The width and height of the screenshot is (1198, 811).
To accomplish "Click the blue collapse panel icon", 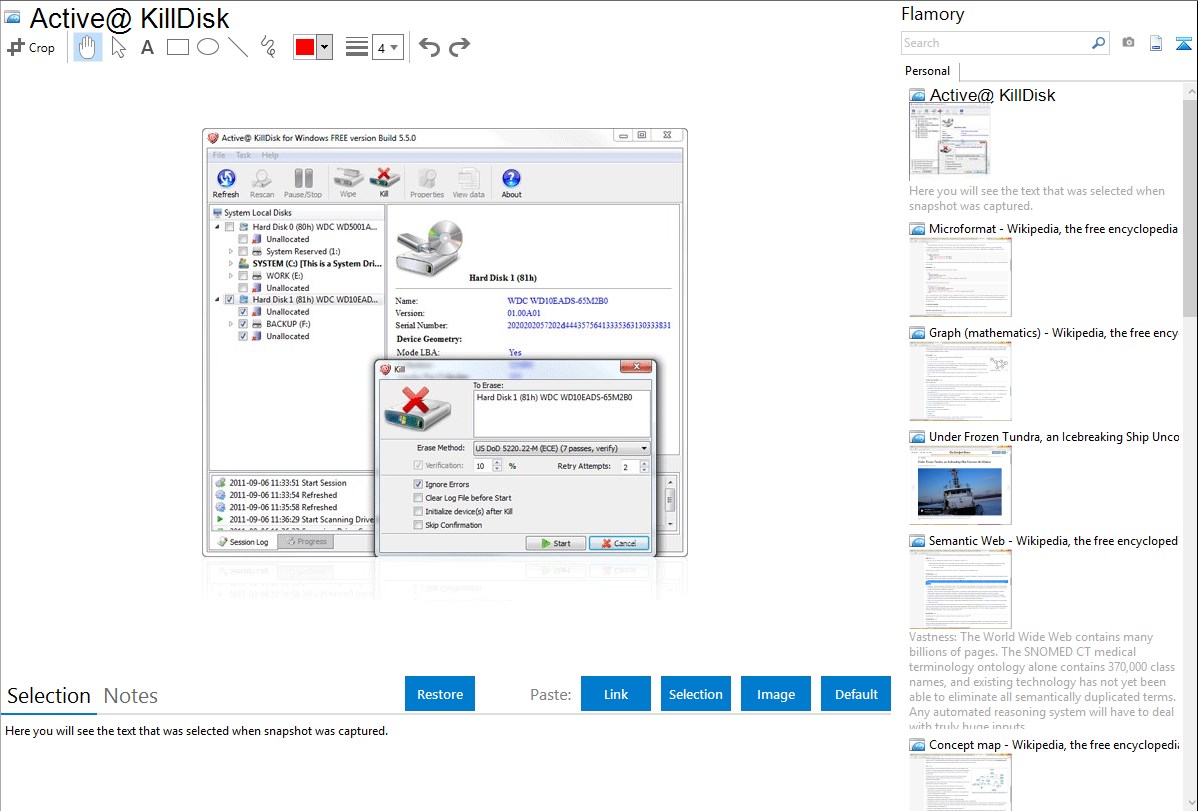I will (1183, 43).
